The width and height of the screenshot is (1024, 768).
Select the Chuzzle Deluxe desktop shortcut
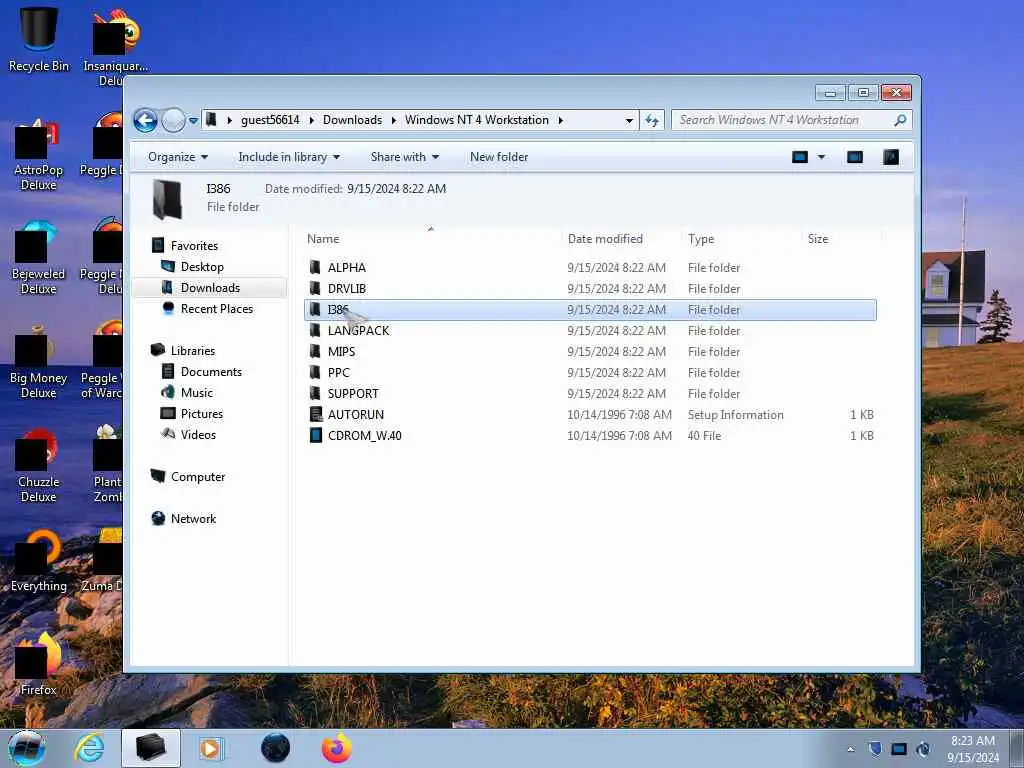(x=39, y=465)
